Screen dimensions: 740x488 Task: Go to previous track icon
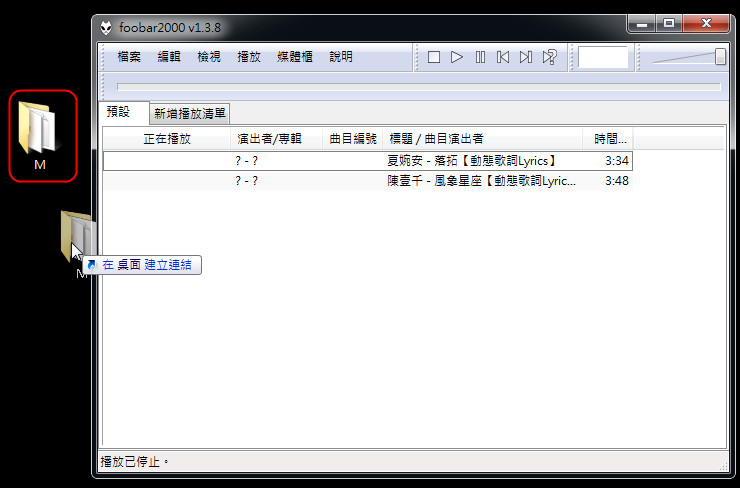click(x=503, y=57)
